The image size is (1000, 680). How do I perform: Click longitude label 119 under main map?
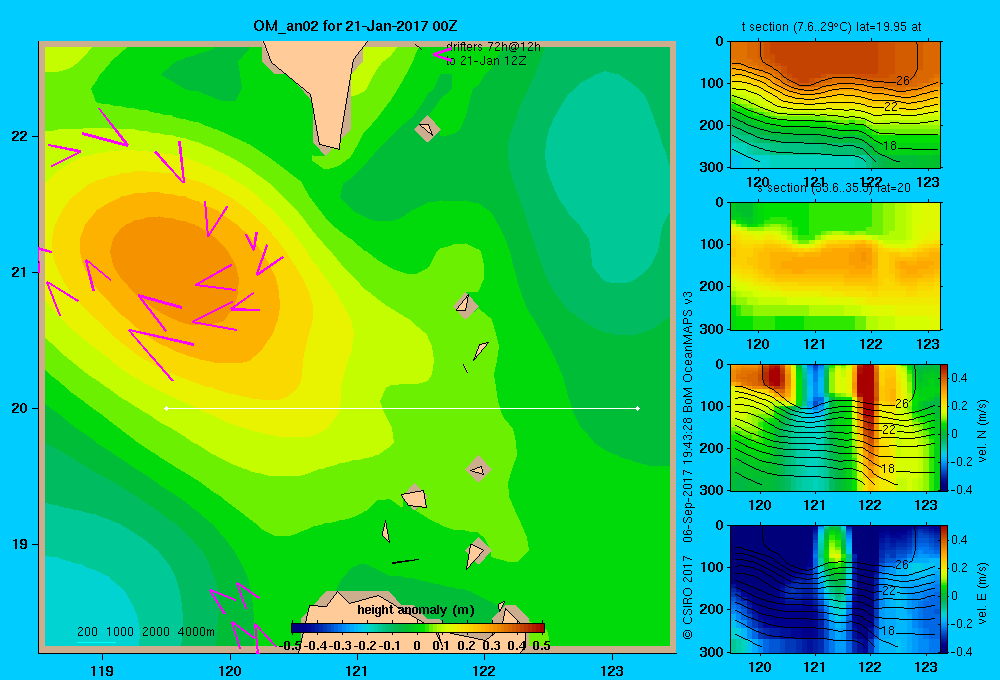(x=102, y=670)
